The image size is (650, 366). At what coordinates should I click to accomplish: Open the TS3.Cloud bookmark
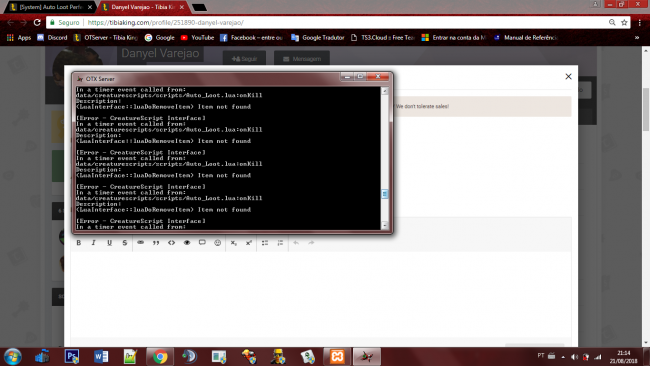pos(383,38)
